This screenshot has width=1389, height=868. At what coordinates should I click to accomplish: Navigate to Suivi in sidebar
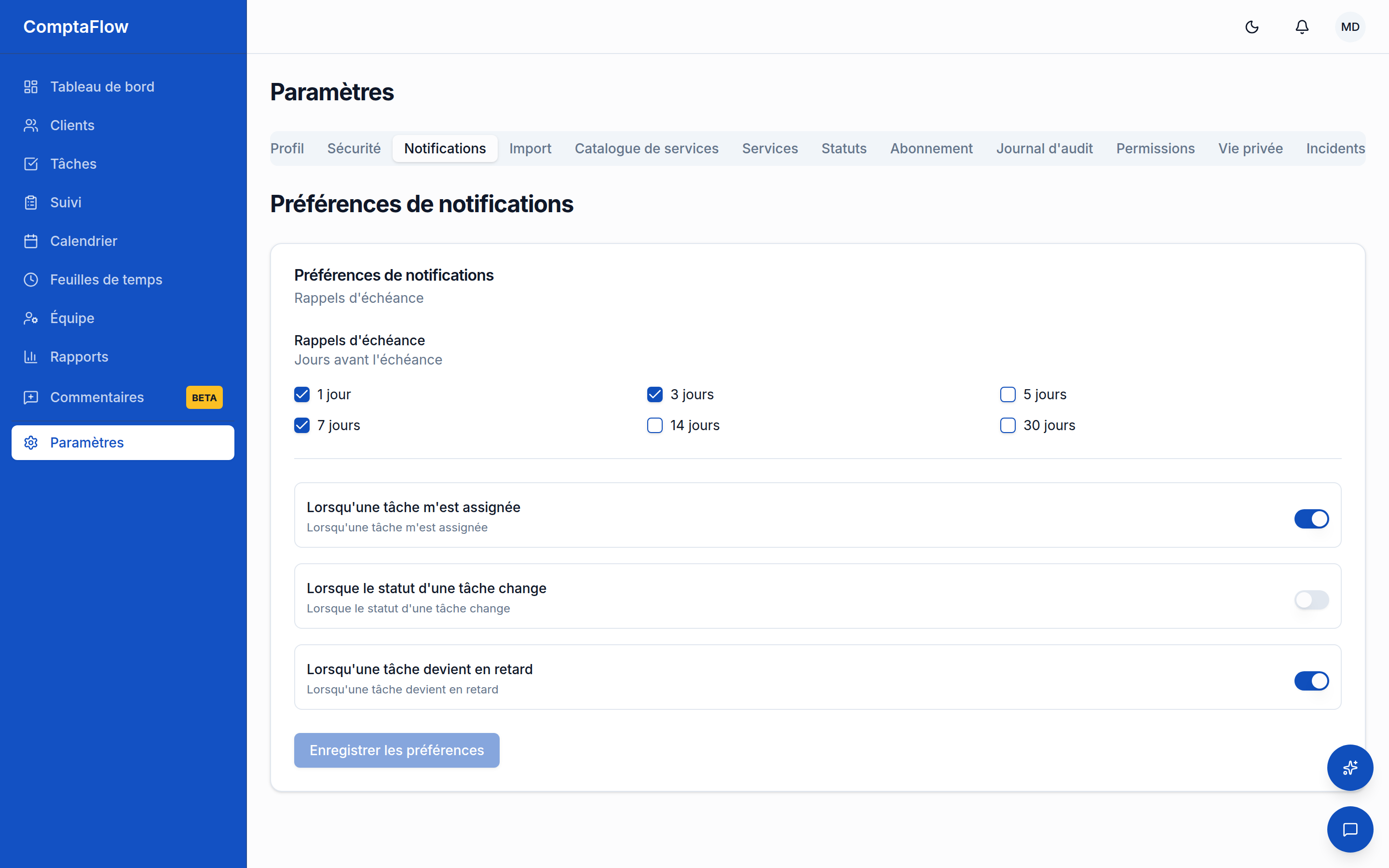pyautogui.click(x=123, y=203)
